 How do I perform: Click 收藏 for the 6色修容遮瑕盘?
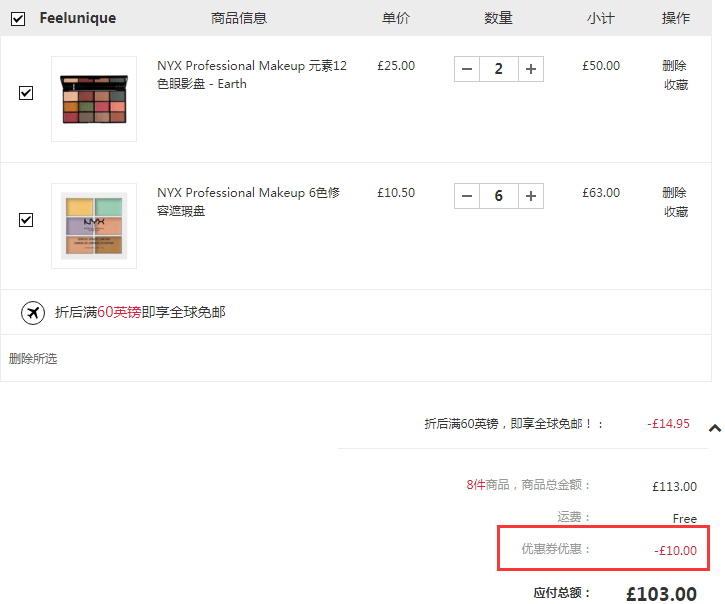coord(676,212)
